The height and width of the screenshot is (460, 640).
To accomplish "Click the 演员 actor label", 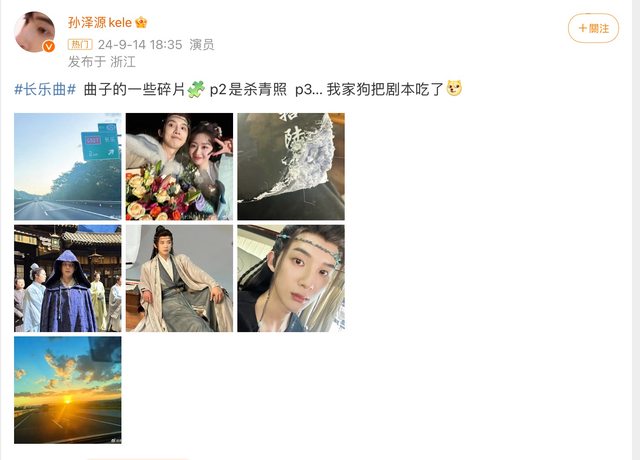I will coord(202,44).
